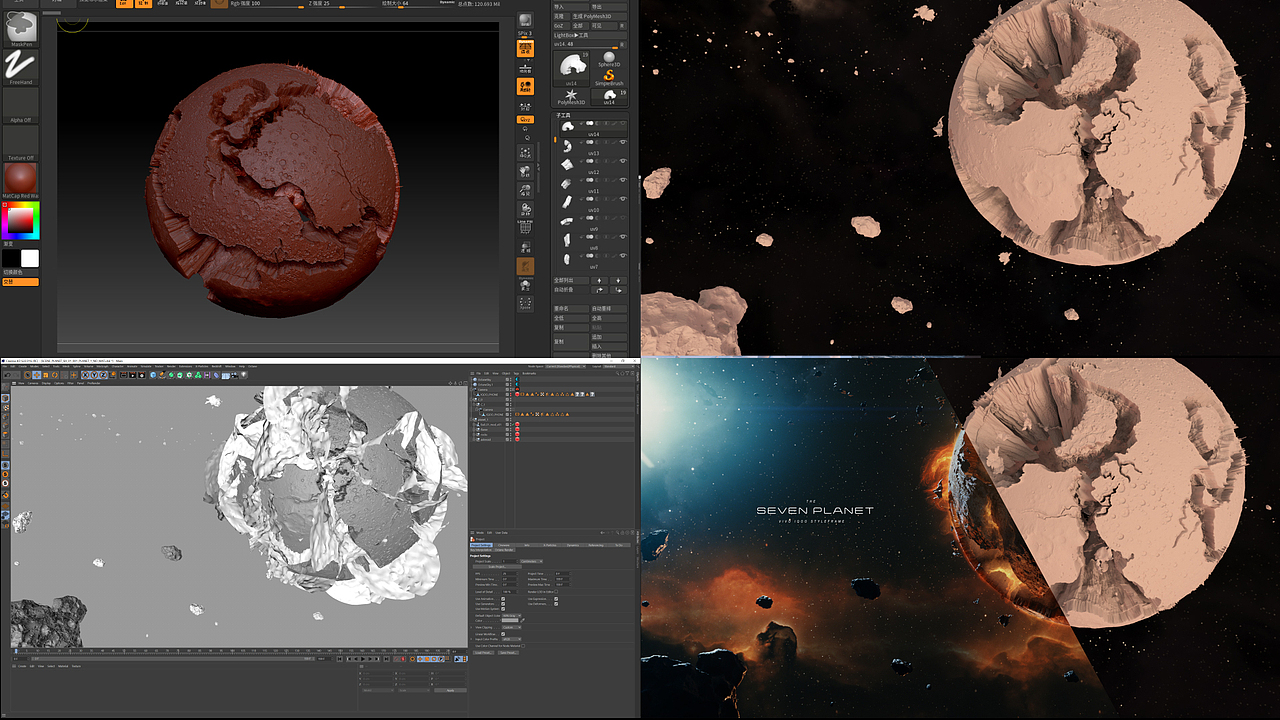1280x720 pixels.
Task: Click the Cinema 4D Undo toolbar icon
Action: (8, 375)
